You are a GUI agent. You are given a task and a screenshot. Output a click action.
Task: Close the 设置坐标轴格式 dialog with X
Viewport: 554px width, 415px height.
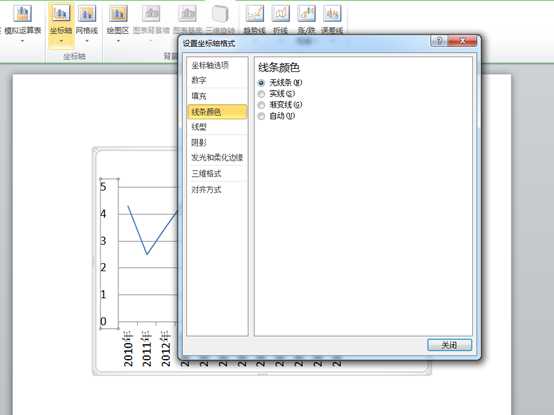coord(462,41)
